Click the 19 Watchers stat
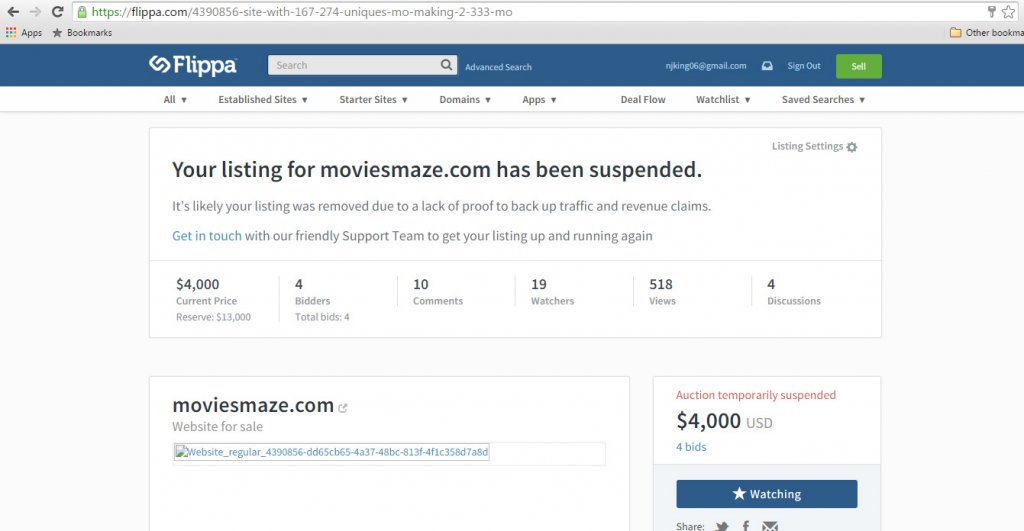This screenshot has height=531, width=1024. (x=552, y=291)
